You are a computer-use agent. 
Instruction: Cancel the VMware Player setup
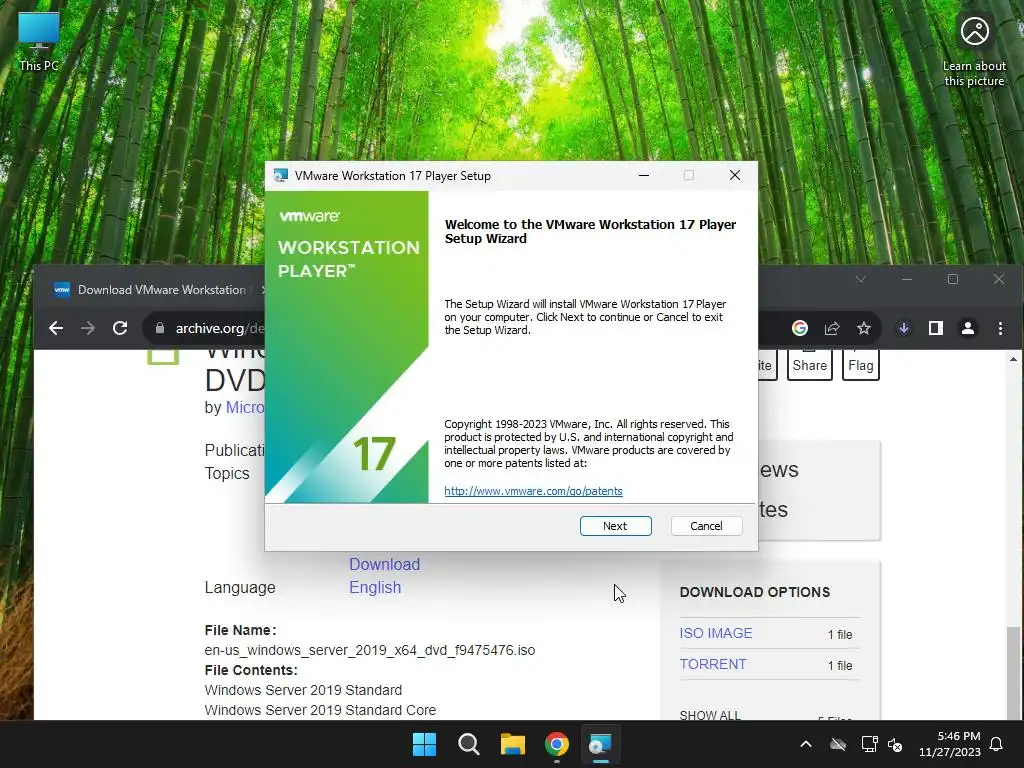click(706, 526)
